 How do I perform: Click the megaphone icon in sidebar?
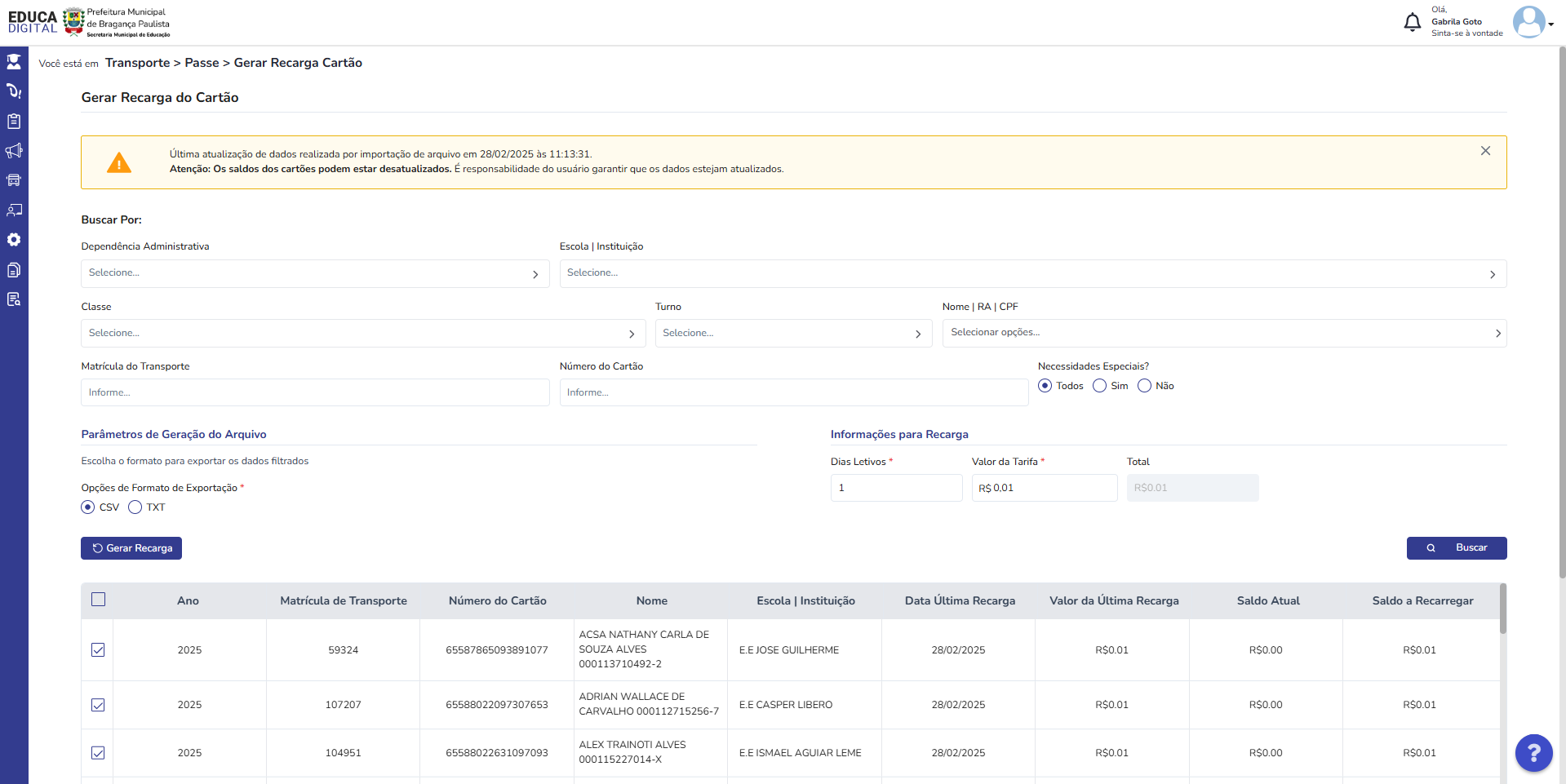coord(14,151)
